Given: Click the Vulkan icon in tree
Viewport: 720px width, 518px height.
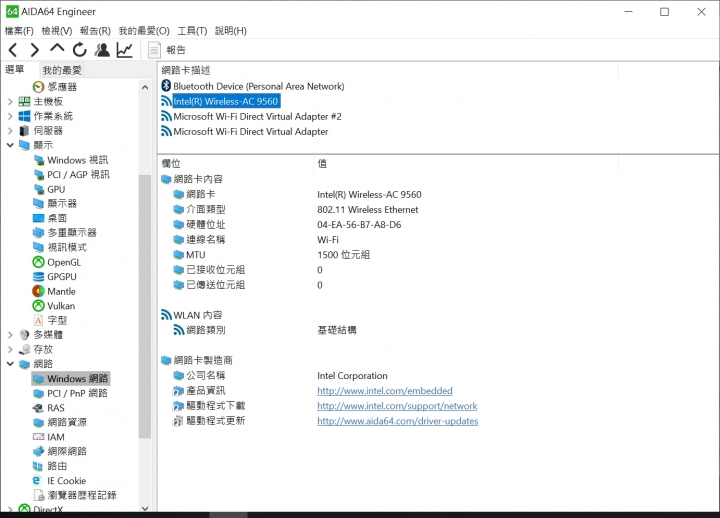Looking at the screenshot, I should pyautogui.click(x=39, y=305).
